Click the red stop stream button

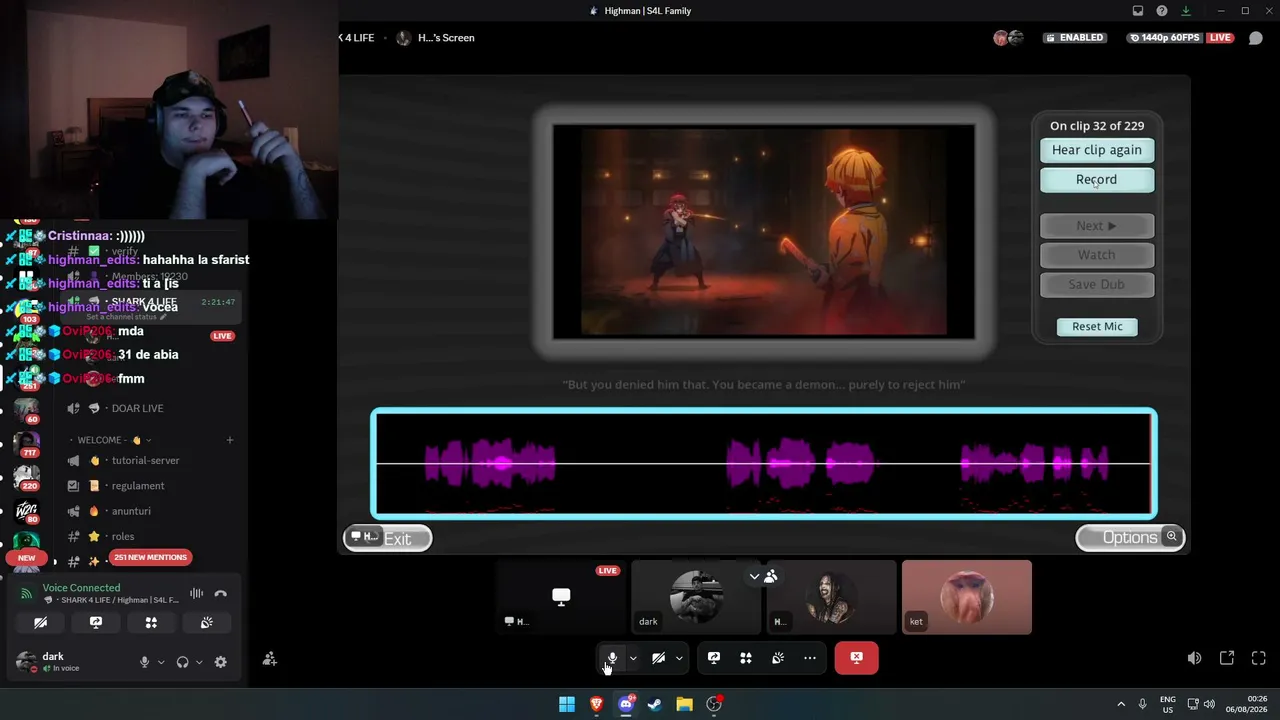(x=856, y=658)
